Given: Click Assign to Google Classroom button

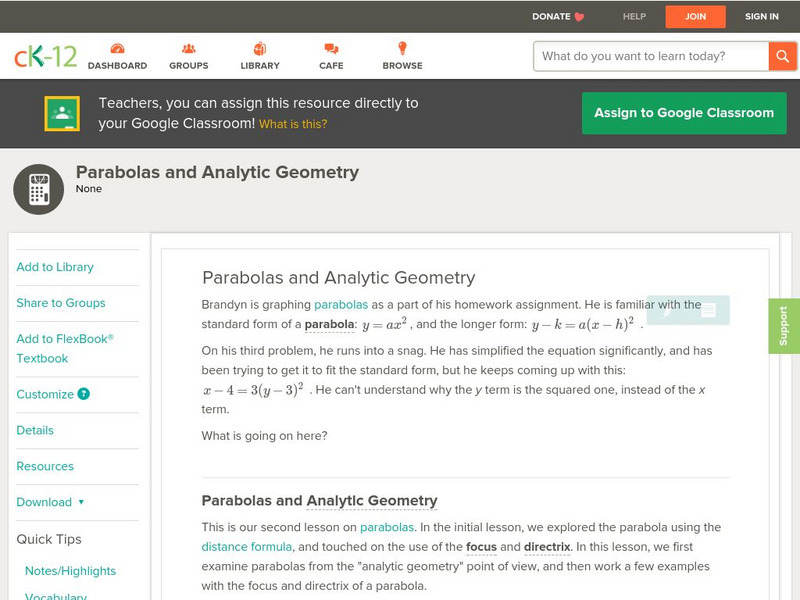Looking at the screenshot, I should [684, 113].
